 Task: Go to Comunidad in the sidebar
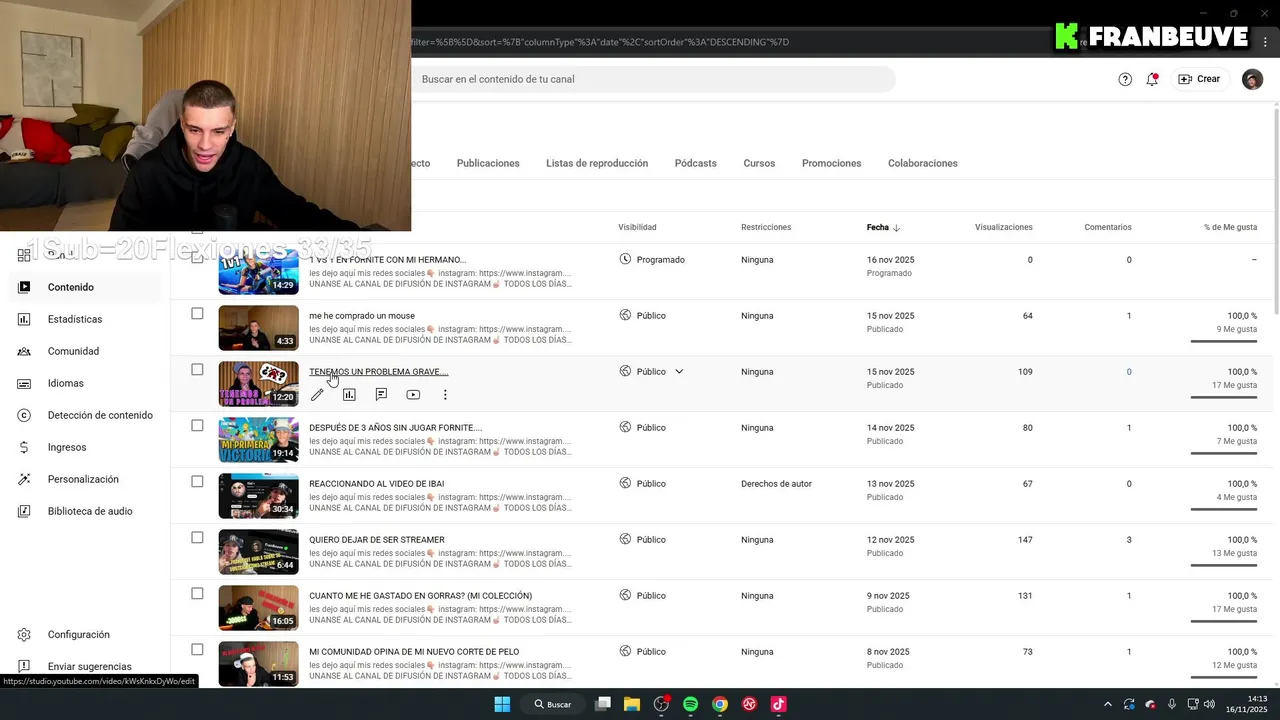click(x=73, y=351)
